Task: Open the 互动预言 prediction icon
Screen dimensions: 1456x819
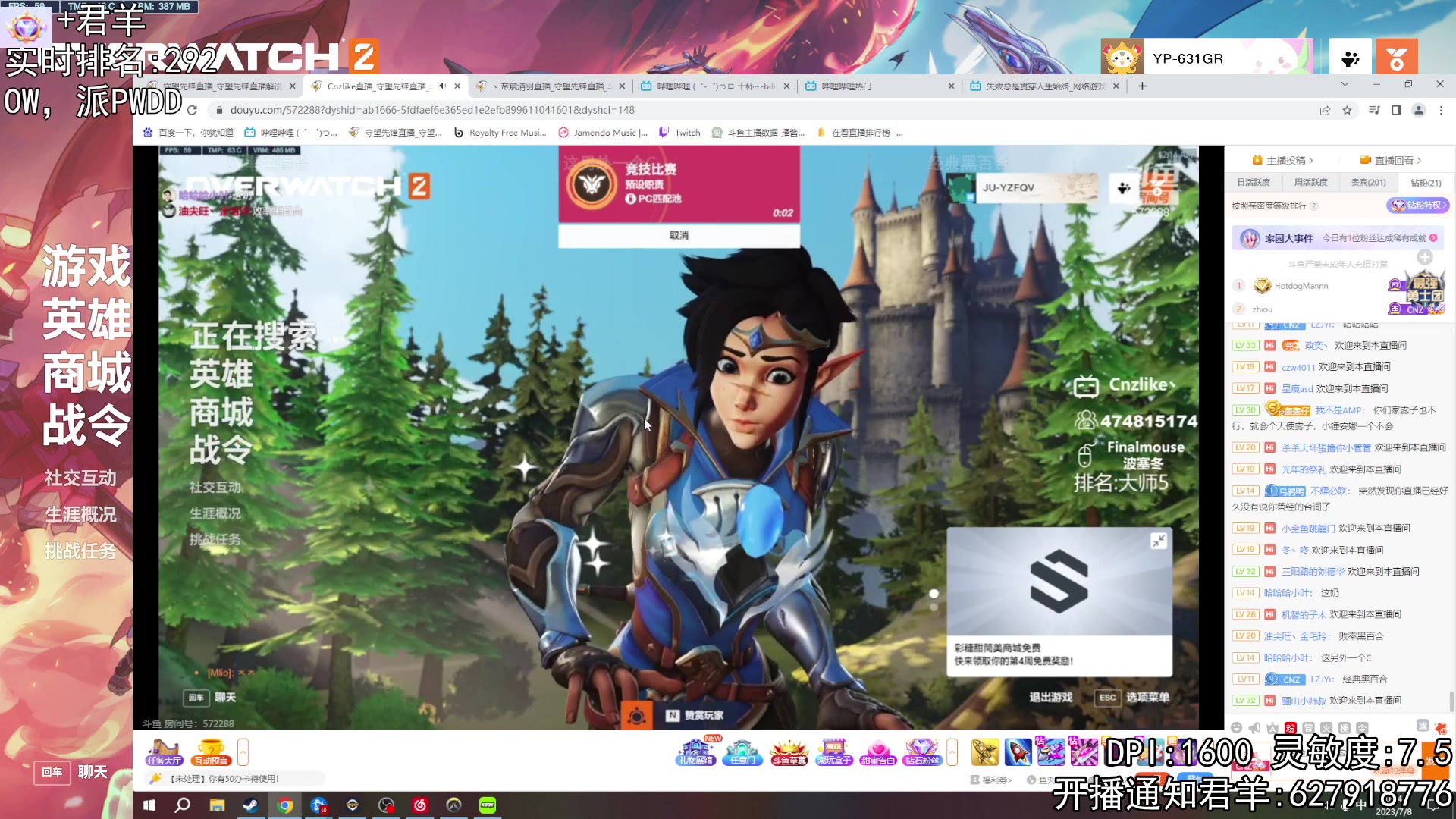Action: click(x=211, y=752)
